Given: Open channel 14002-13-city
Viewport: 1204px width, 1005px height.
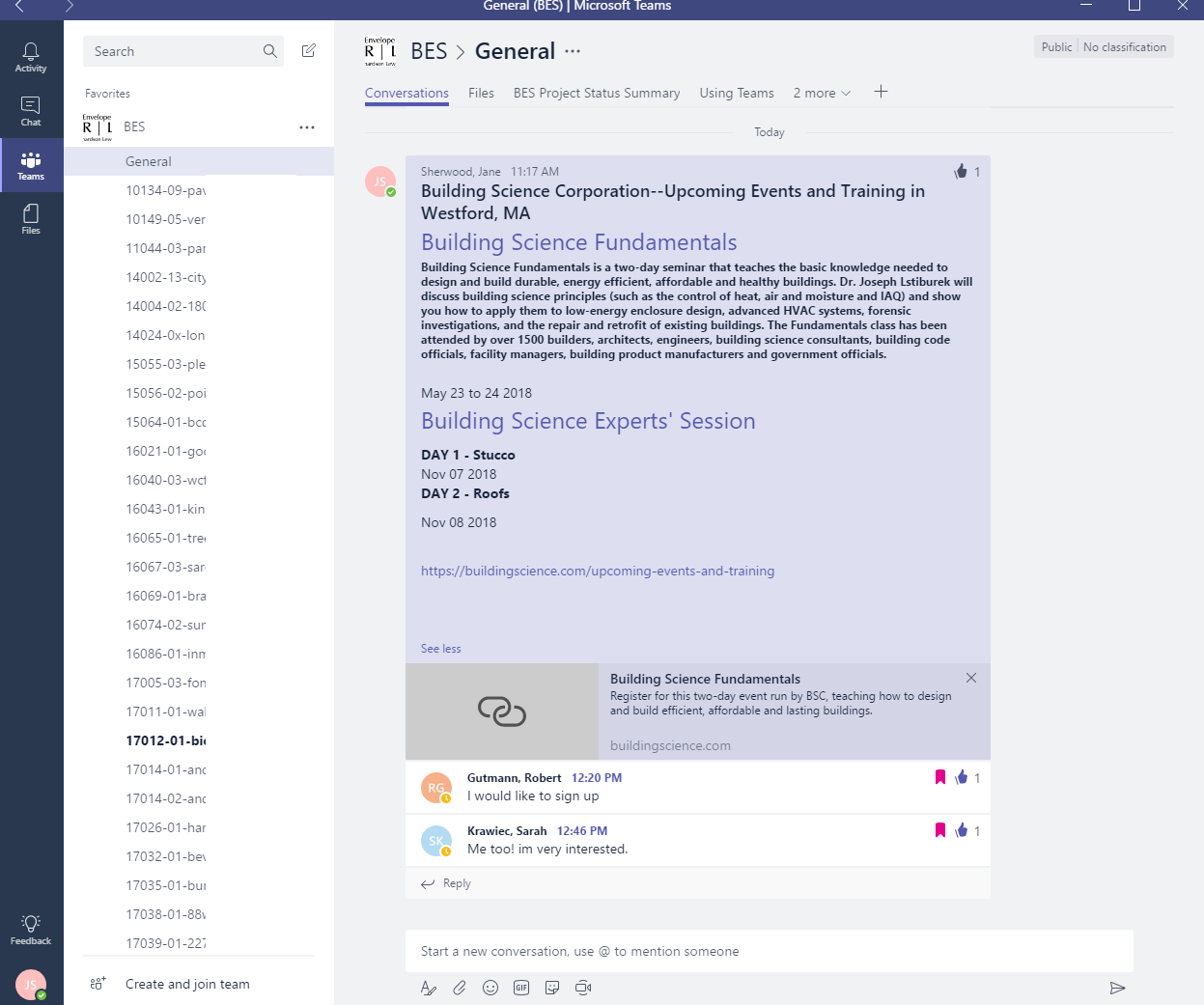Looking at the screenshot, I should click(x=165, y=277).
